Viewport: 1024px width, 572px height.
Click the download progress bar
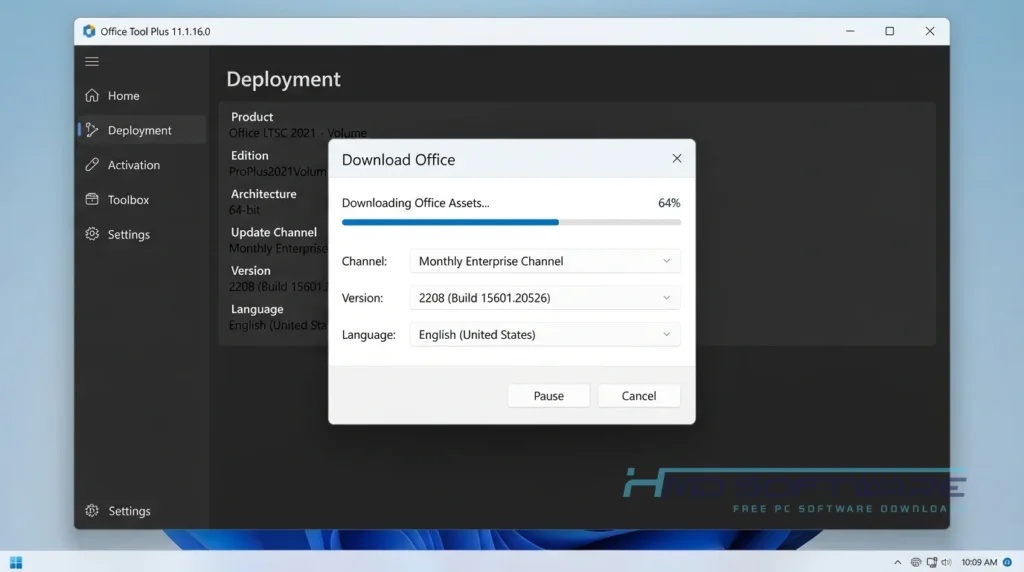tap(511, 222)
